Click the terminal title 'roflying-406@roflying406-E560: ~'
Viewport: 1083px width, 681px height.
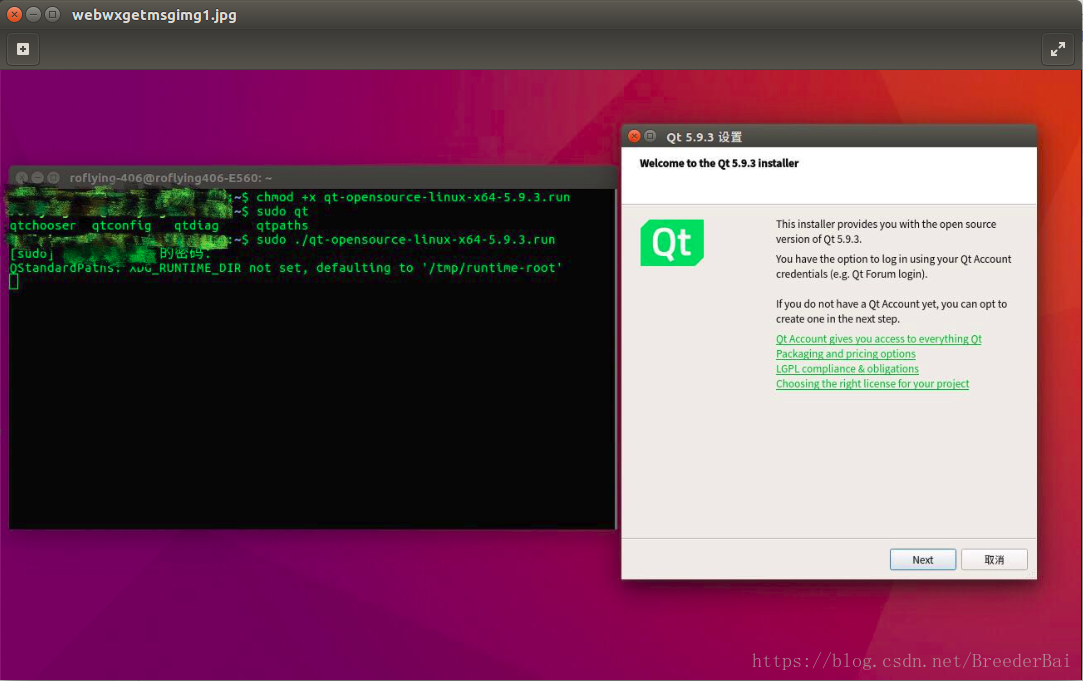coord(171,178)
